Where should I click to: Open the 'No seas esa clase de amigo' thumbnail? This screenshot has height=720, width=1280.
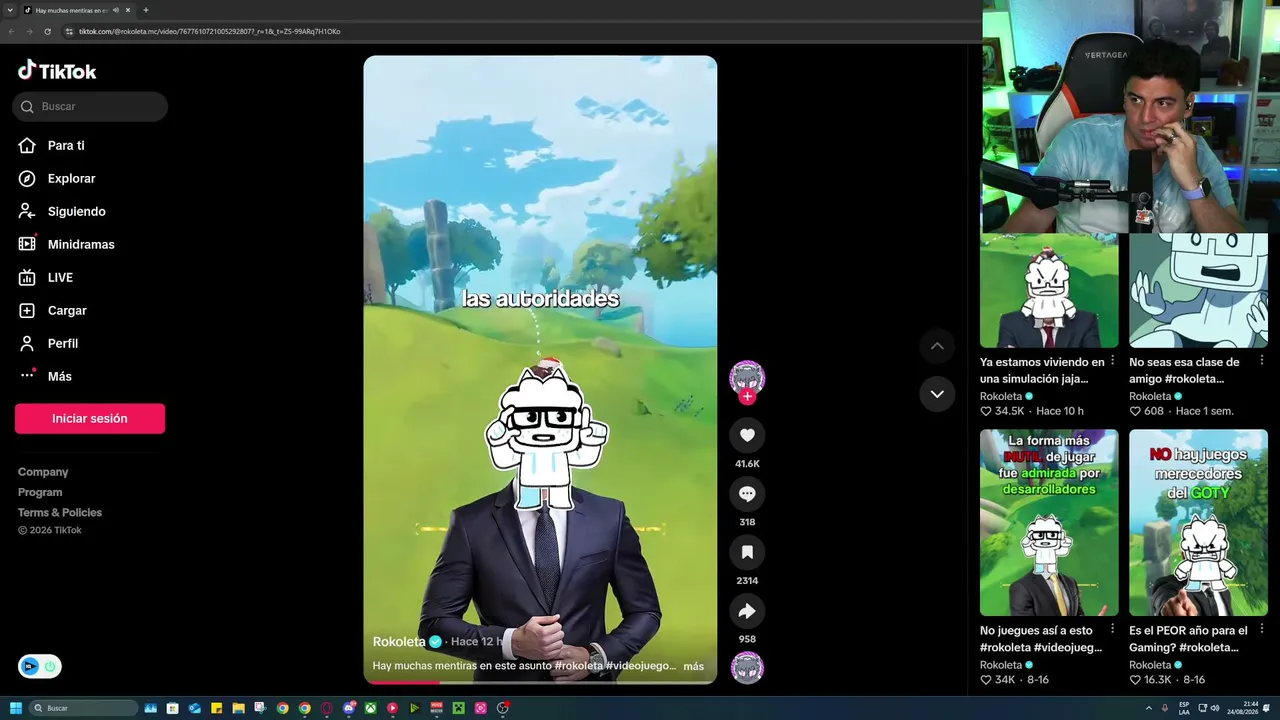pos(1198,290)
